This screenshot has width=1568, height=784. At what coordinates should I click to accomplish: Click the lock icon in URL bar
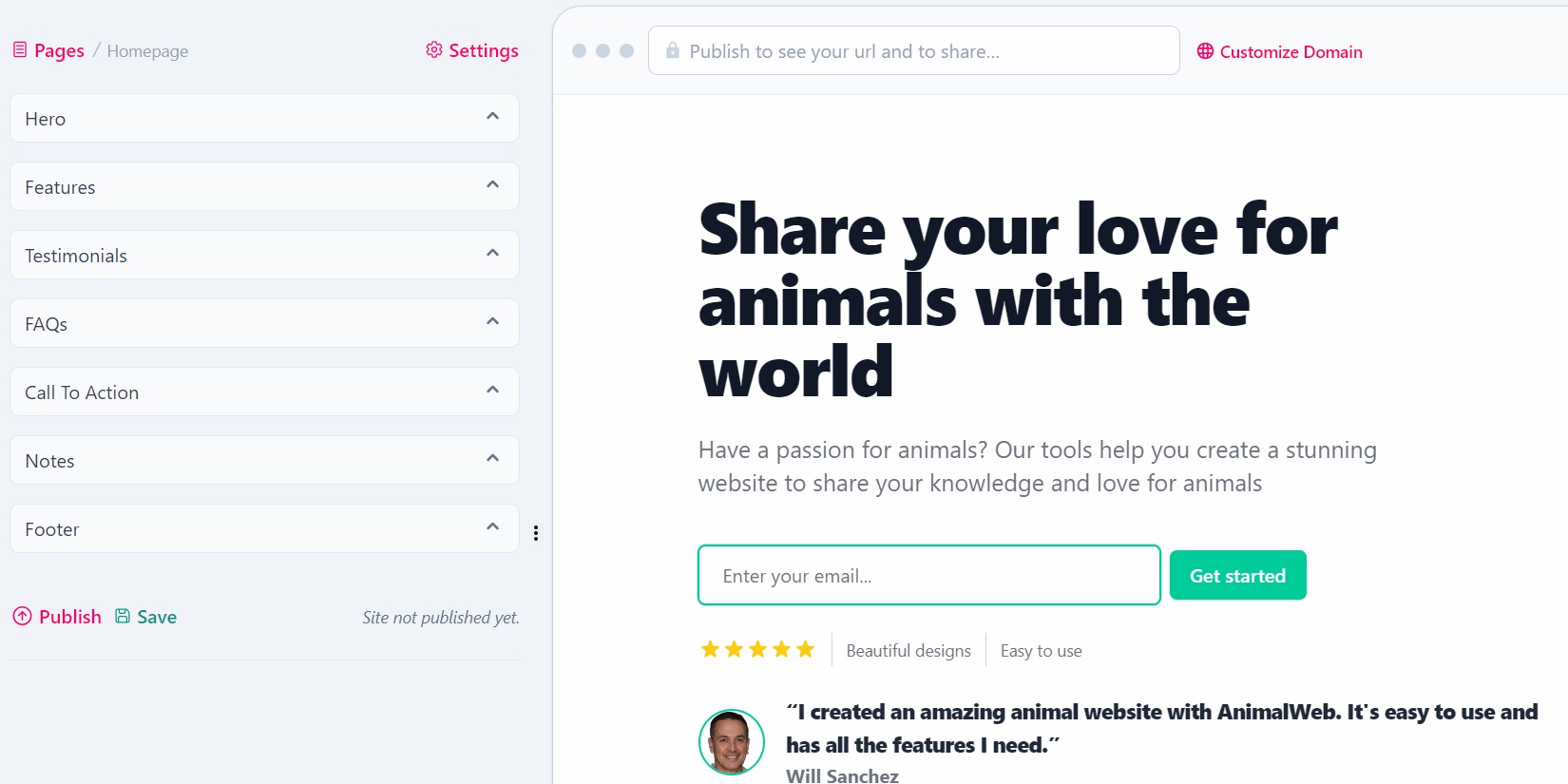click(x=673, y=51)
